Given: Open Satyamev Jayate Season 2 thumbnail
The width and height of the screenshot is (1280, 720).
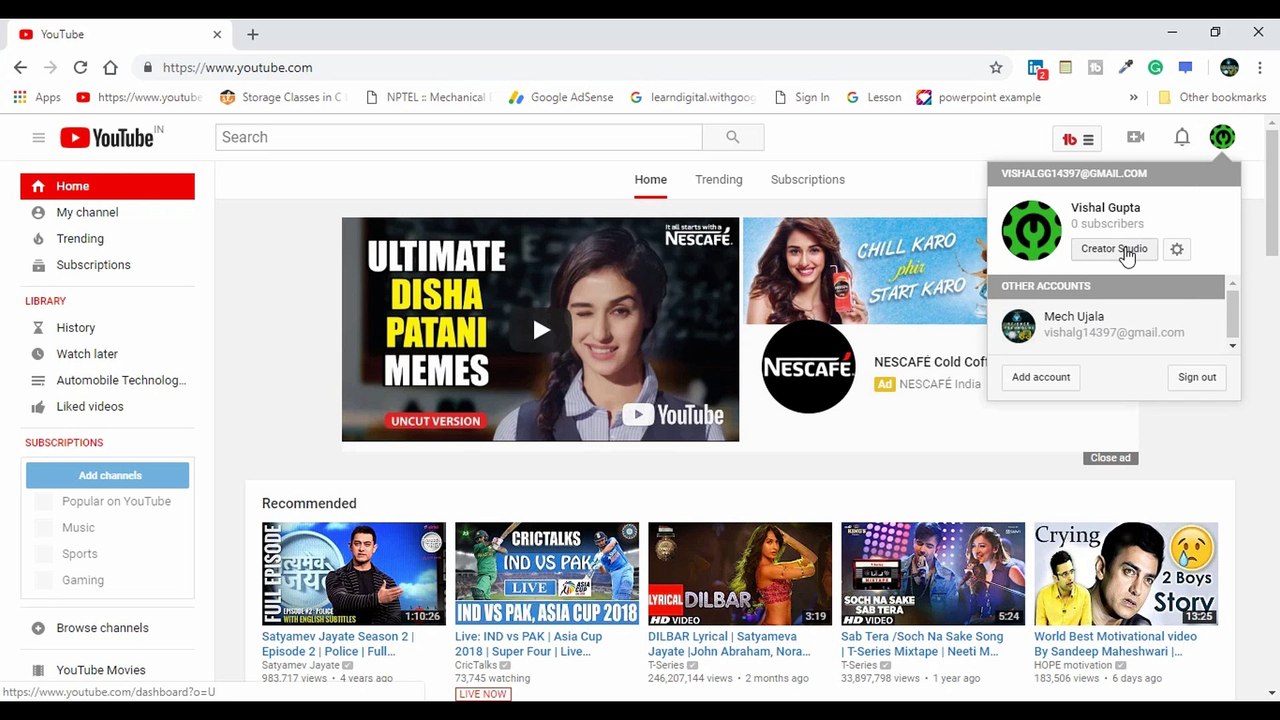Looking at the screenshot, I should [353, 574].
